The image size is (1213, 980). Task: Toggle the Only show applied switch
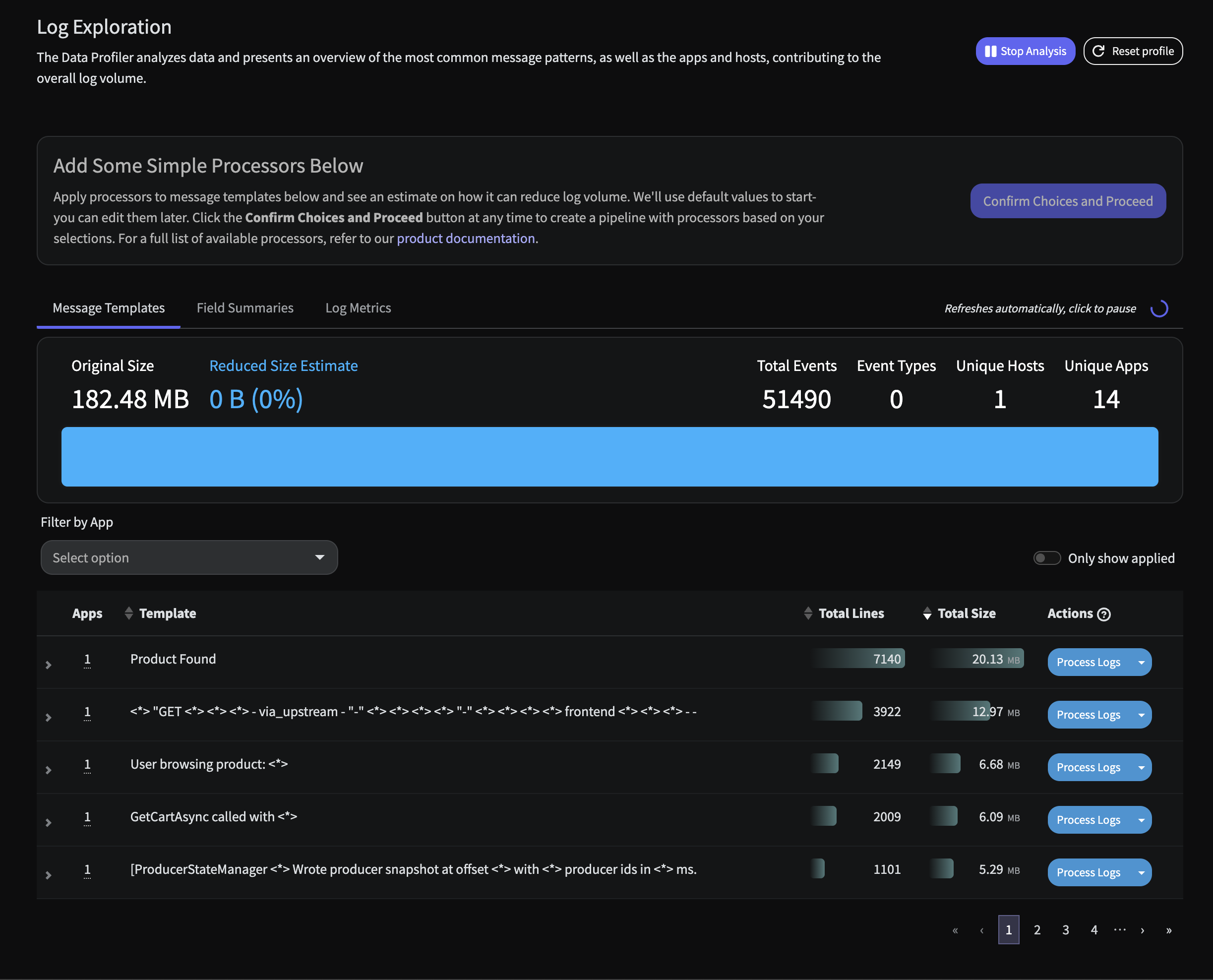1046,558
